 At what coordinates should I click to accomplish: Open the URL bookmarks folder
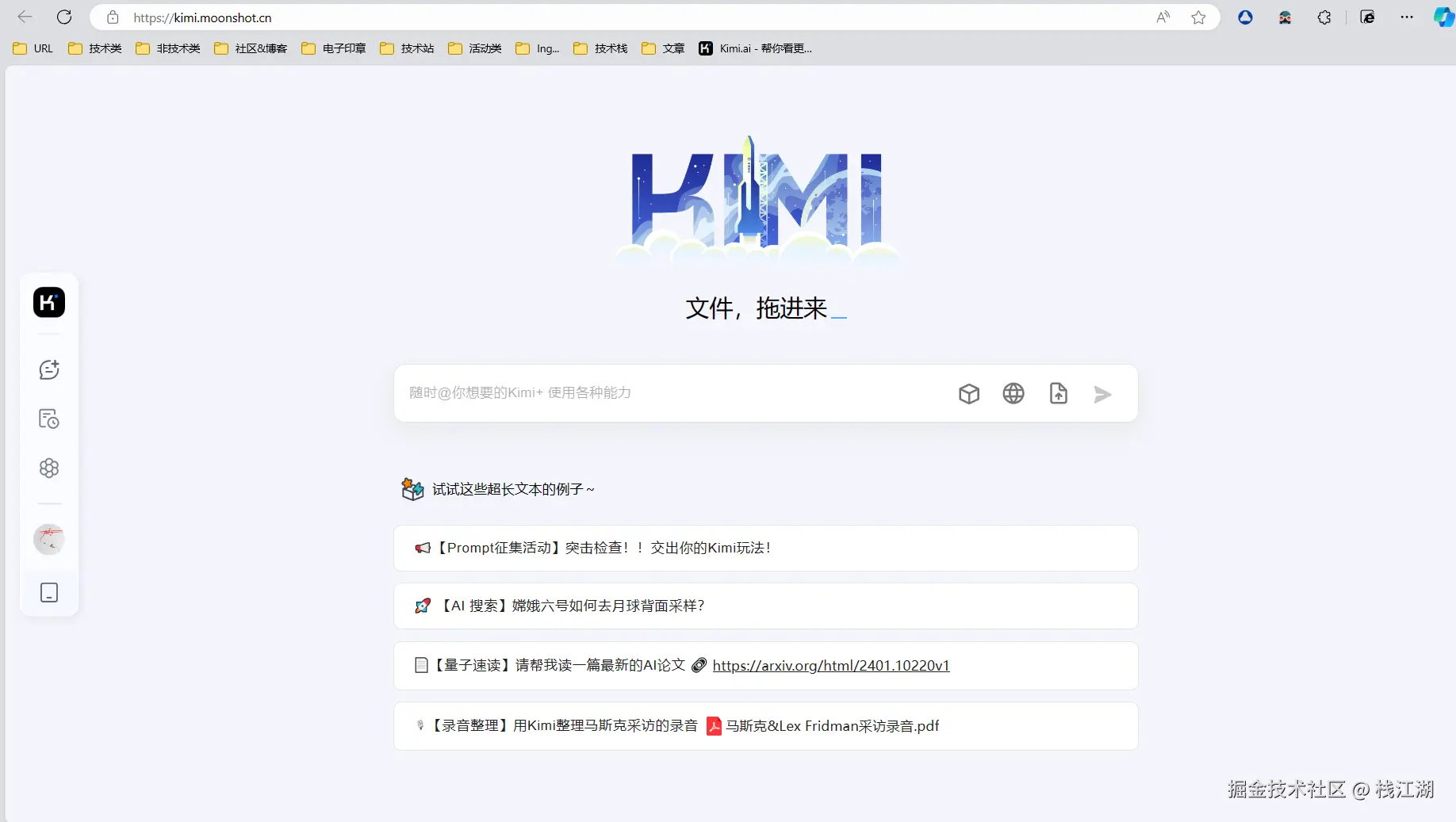click(x=33, y=48)
